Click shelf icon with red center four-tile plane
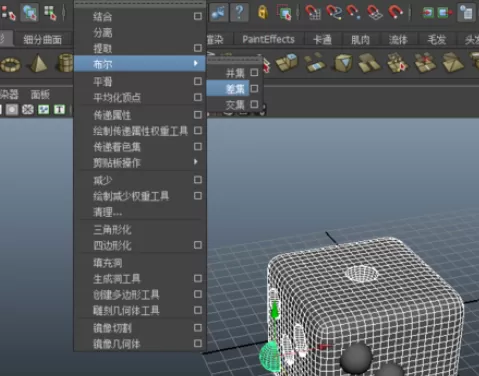 click(425, 63)
